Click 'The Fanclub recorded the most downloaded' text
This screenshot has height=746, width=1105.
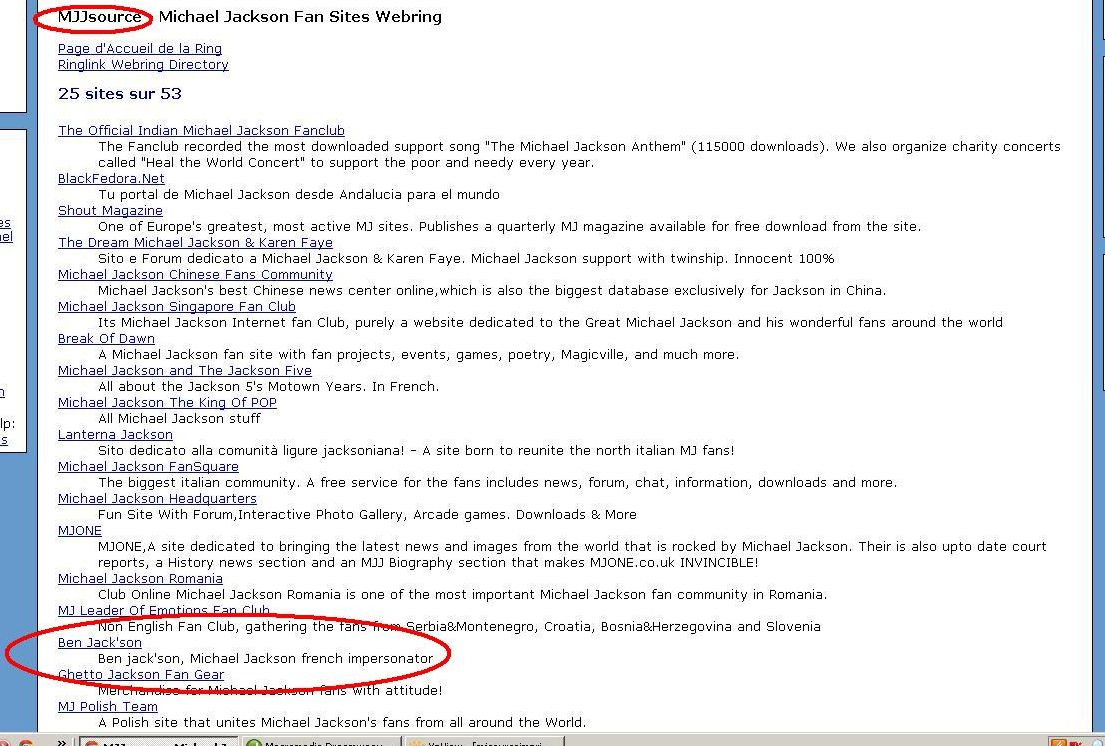coord(579,155)
